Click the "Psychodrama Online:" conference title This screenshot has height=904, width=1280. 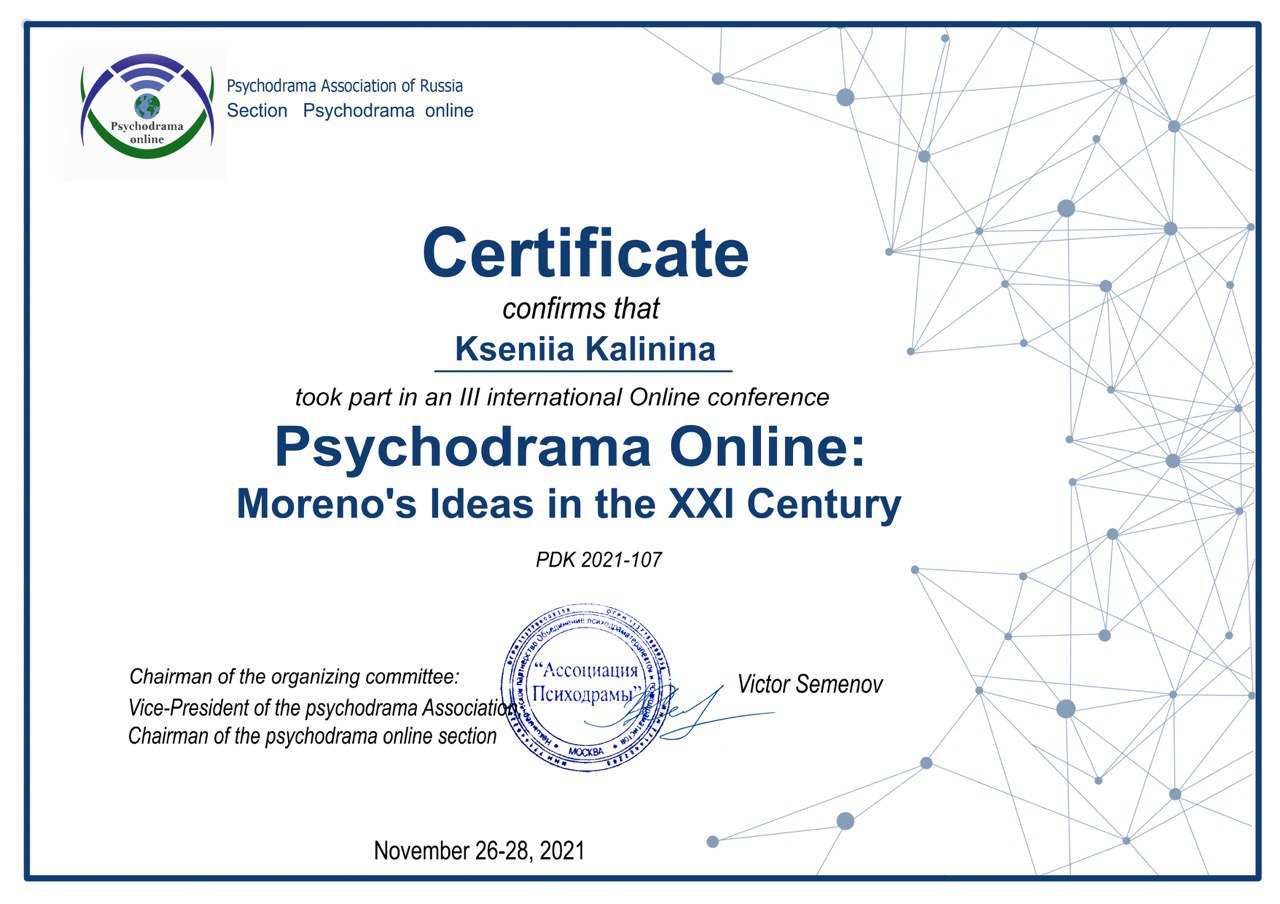[568, 448]
